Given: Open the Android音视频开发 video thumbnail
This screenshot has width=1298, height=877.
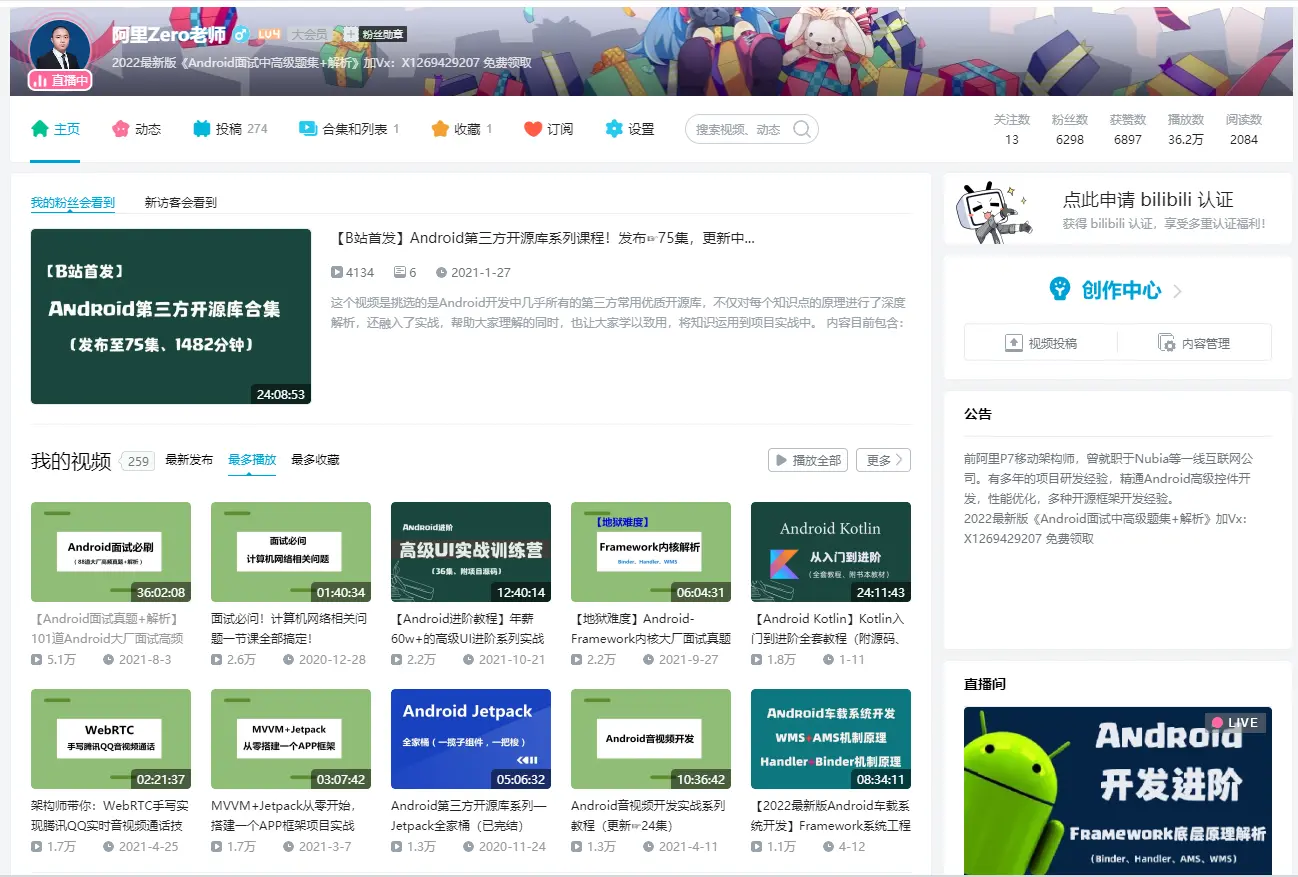Looking at the screenshot, I should 651,739.
